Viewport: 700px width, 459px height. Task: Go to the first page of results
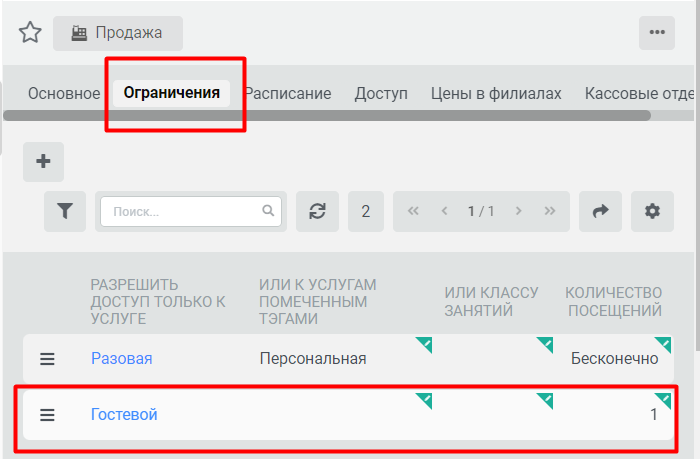click(413, 211)
